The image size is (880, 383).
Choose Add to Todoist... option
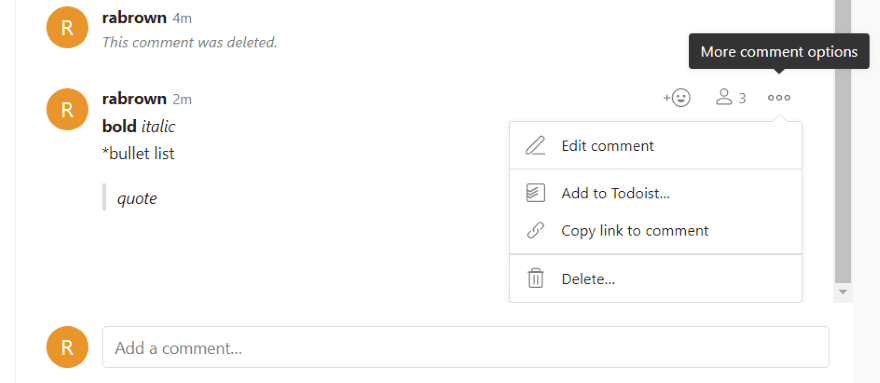(x=656, y=194)
